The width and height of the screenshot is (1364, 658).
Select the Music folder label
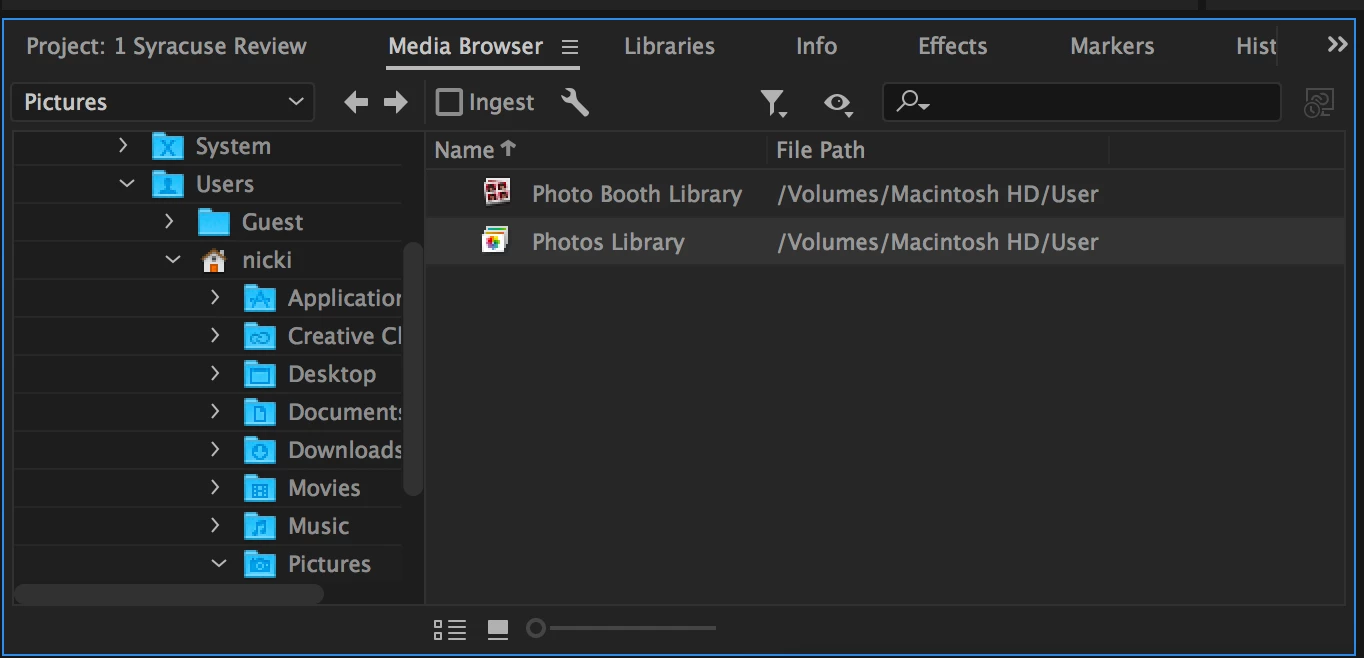[x=318, y=526]
